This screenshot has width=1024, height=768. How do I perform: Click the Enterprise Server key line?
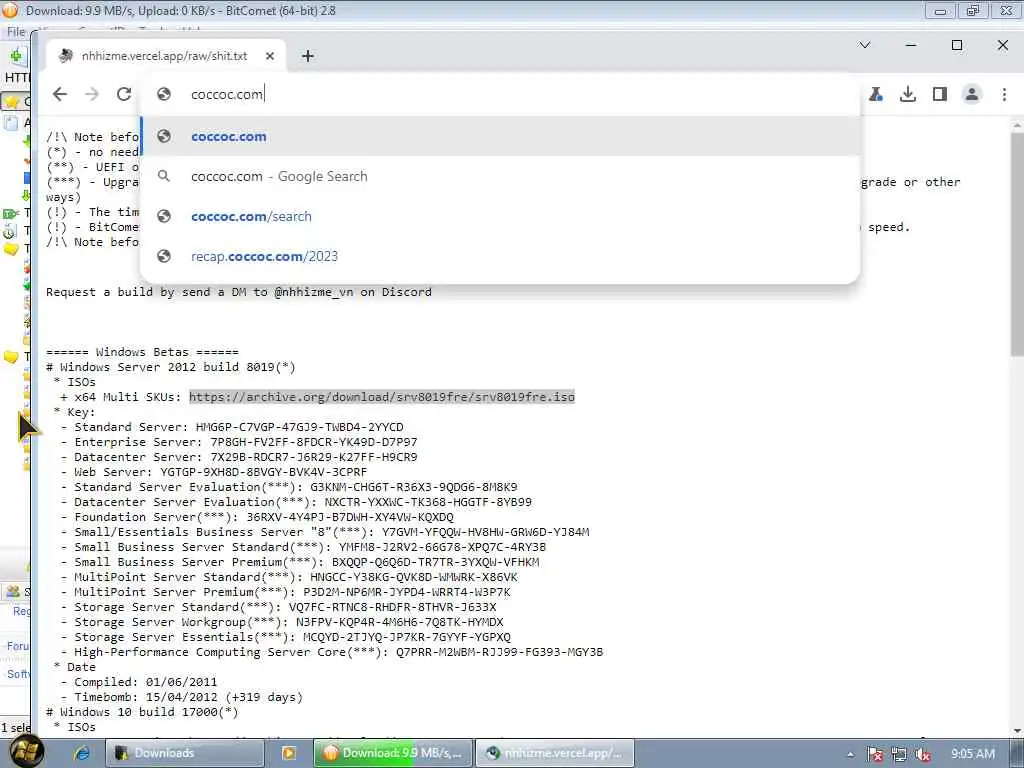(x=239, y=442)
